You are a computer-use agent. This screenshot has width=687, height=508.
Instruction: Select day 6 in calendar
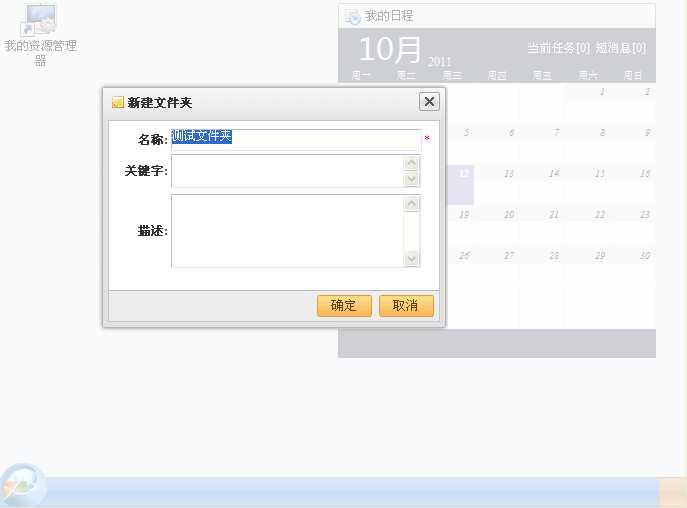(497, 144)
